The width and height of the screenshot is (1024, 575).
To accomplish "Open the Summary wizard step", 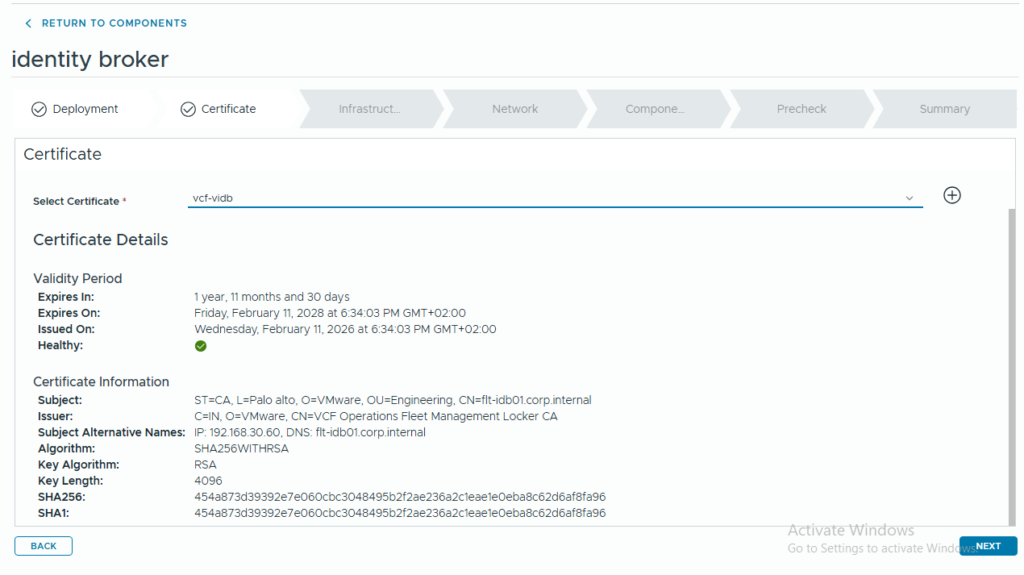I will (x=944, y=109).
